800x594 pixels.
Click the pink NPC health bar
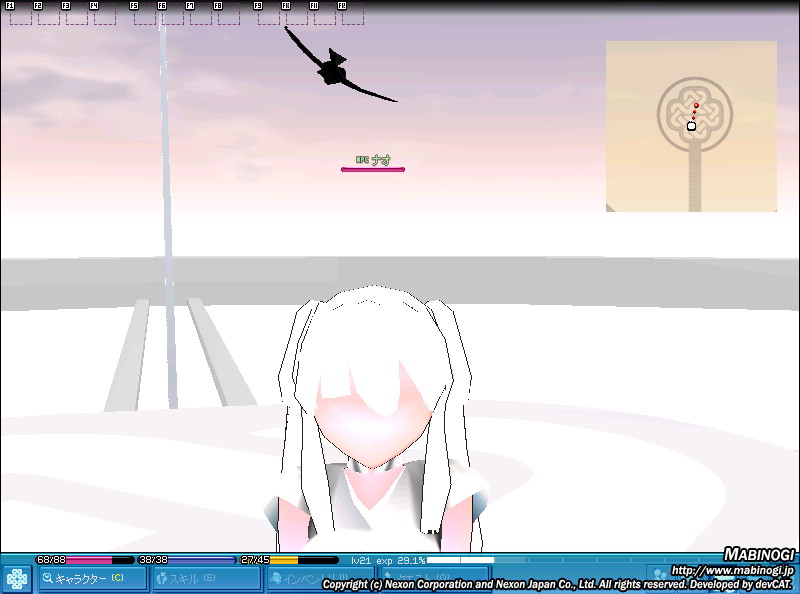(x=373, y=169)
